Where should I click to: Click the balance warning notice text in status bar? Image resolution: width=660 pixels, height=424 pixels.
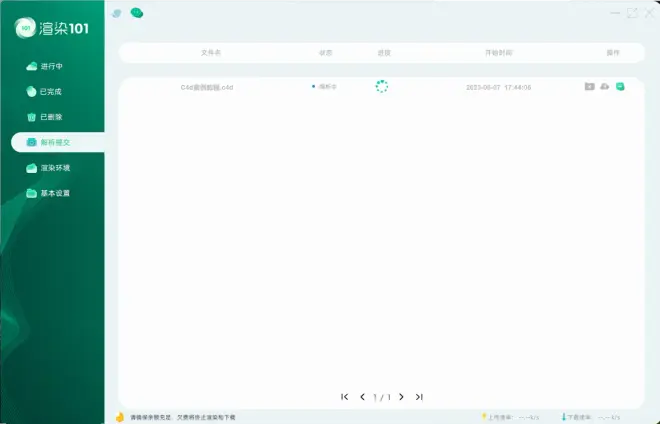click(183, 417)
